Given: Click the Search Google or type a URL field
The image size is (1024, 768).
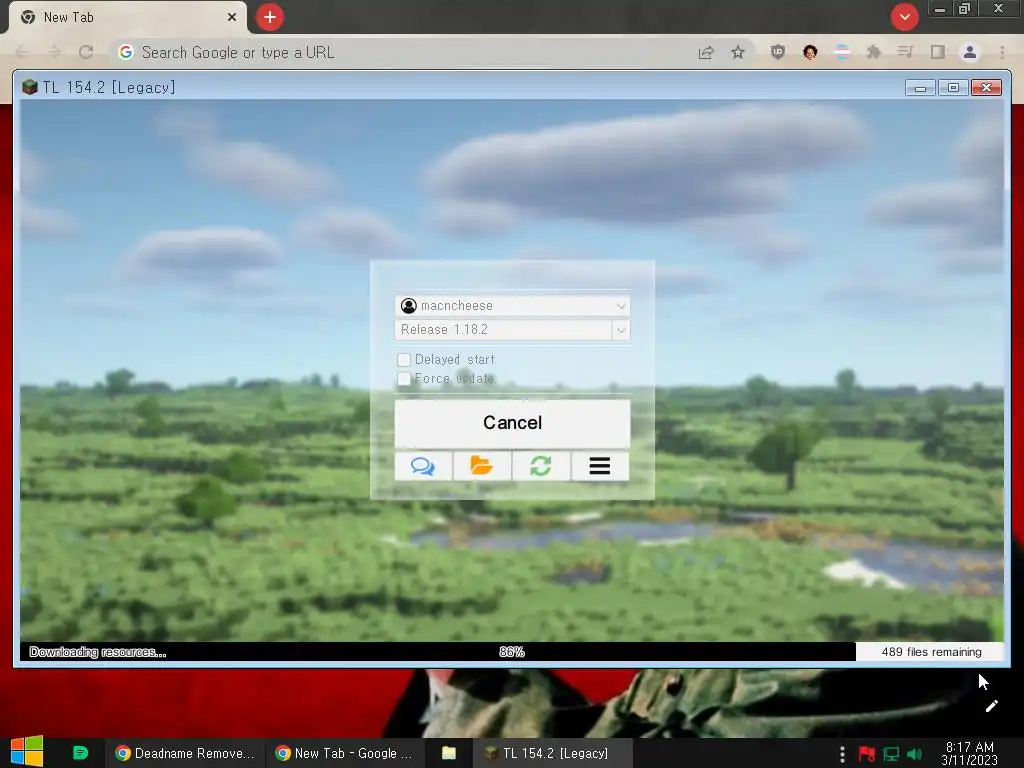Looking at the screenshot, I should tap(405, 52).
